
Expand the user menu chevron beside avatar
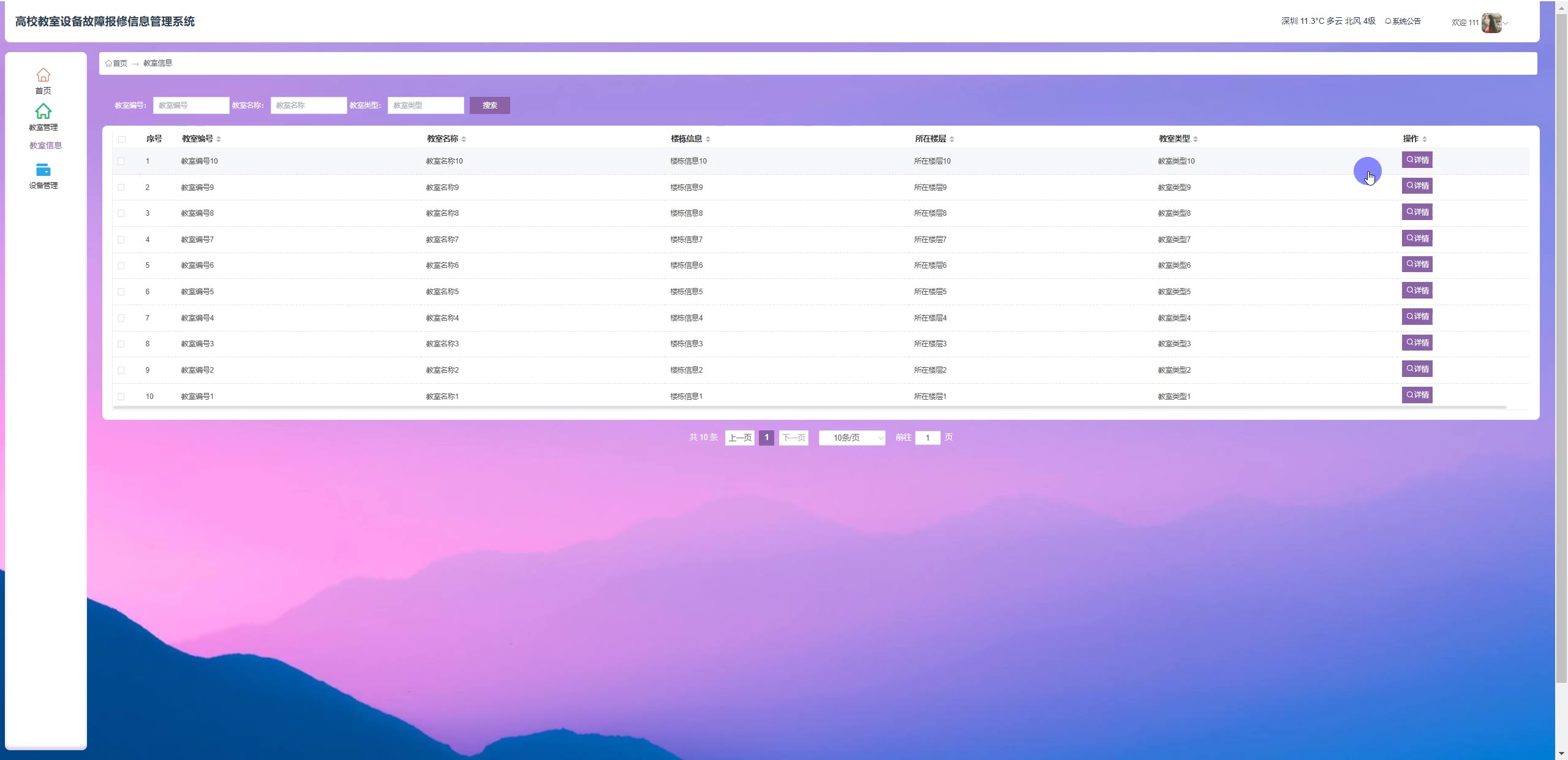pyautogui.click(x=1506, y=23)
